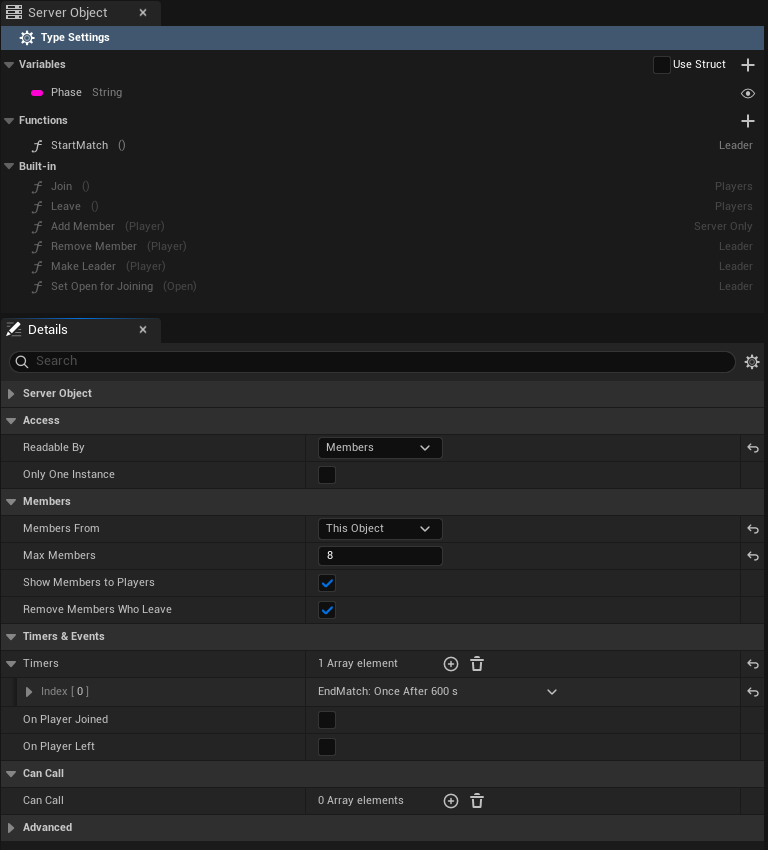Toggle visibility eye for Phase variable
The image size is (768, 850).
(x=747, y=93)
